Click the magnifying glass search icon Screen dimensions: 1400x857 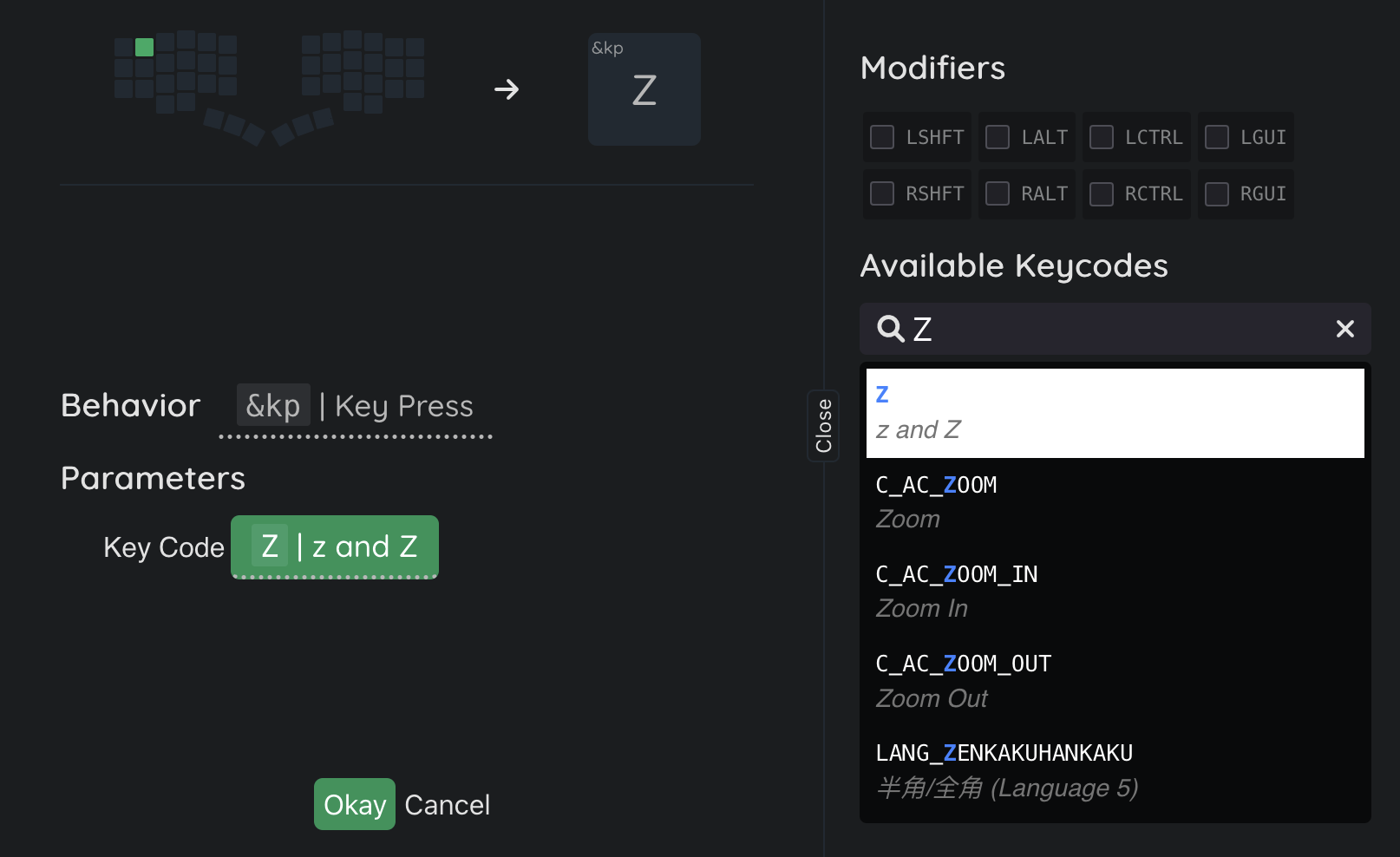[x=890, y=329]
